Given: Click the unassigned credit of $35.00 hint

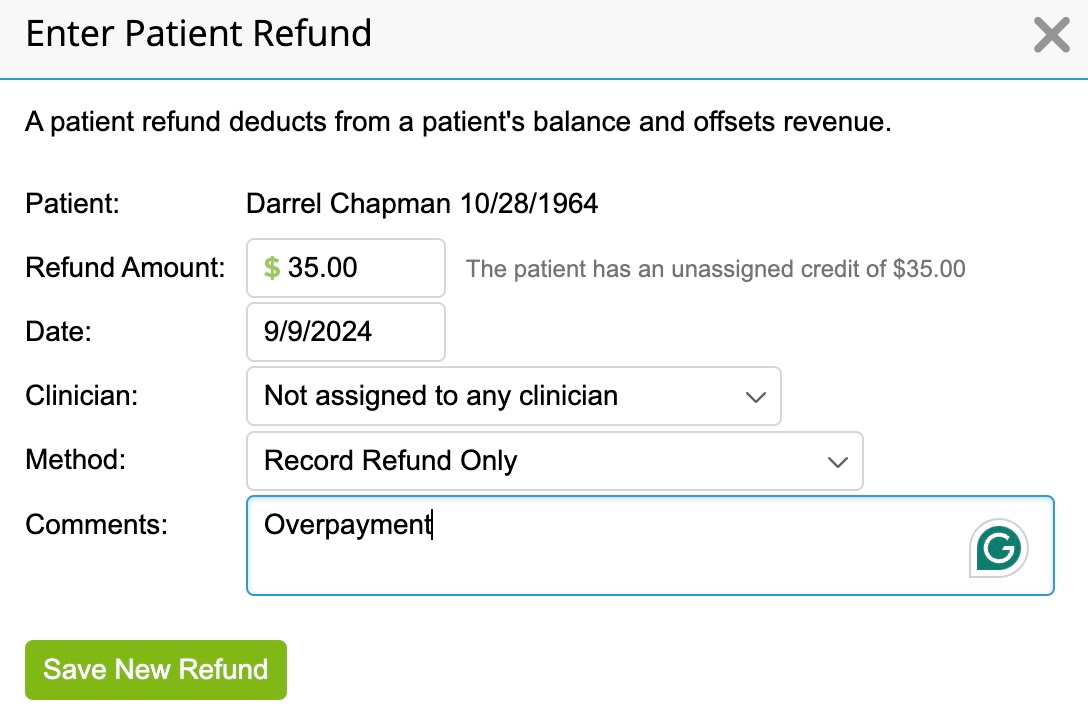Looking at the screenshot, I should [x=716, y=269].
